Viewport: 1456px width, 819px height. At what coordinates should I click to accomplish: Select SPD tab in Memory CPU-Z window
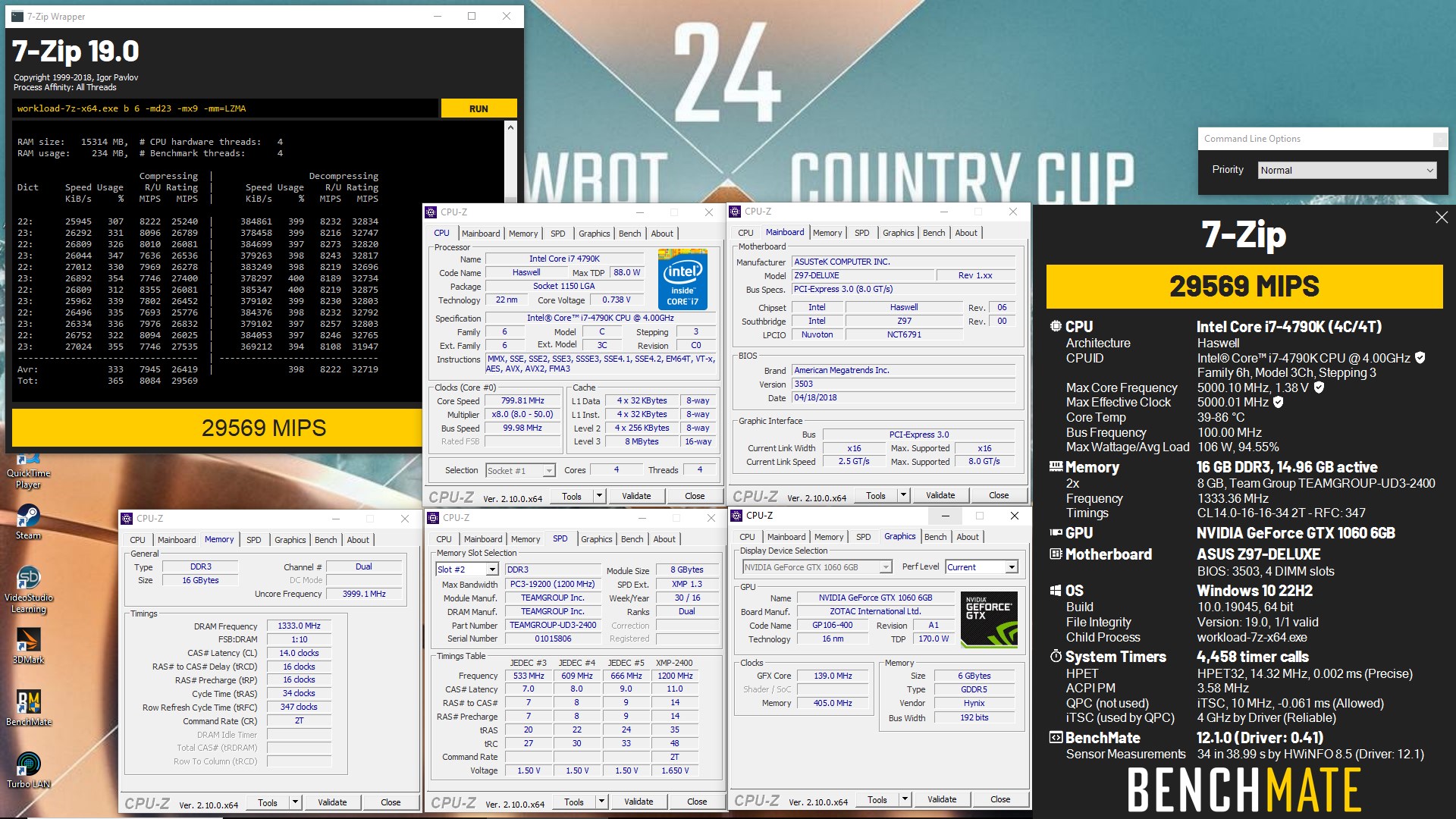coord(253,540)
